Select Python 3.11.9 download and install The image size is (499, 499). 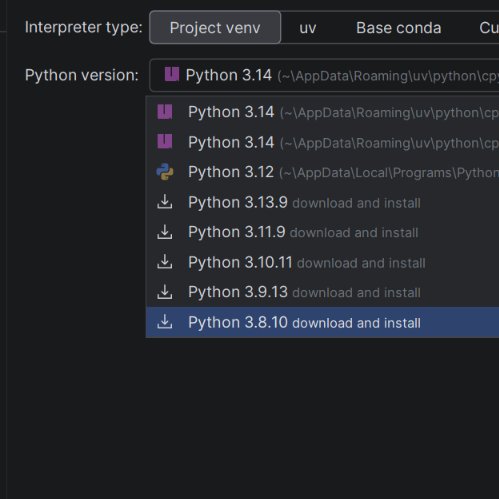[322, 232]
